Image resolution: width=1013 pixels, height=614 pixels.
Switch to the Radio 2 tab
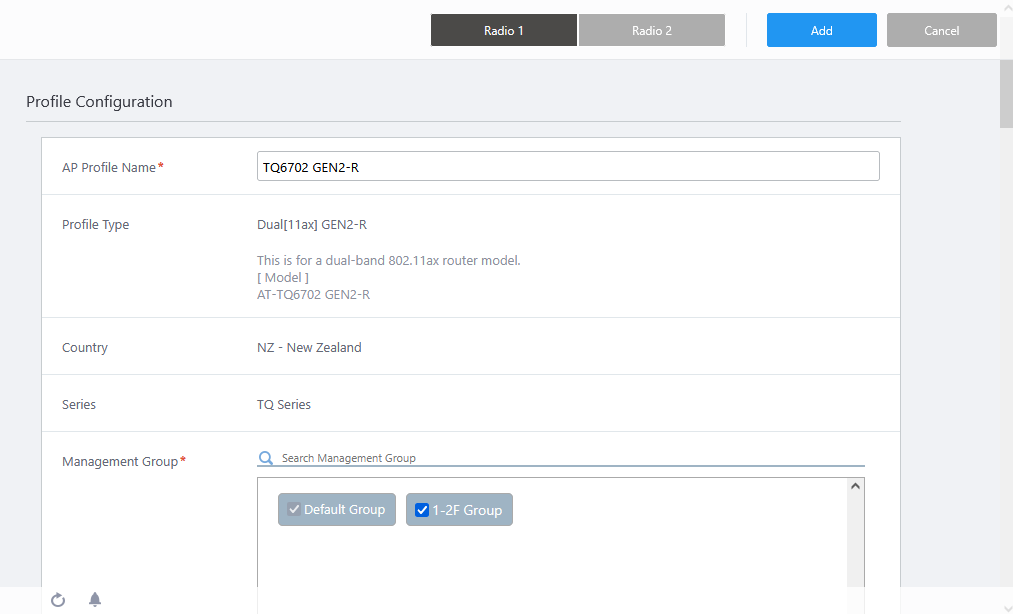tap(652, 30)
